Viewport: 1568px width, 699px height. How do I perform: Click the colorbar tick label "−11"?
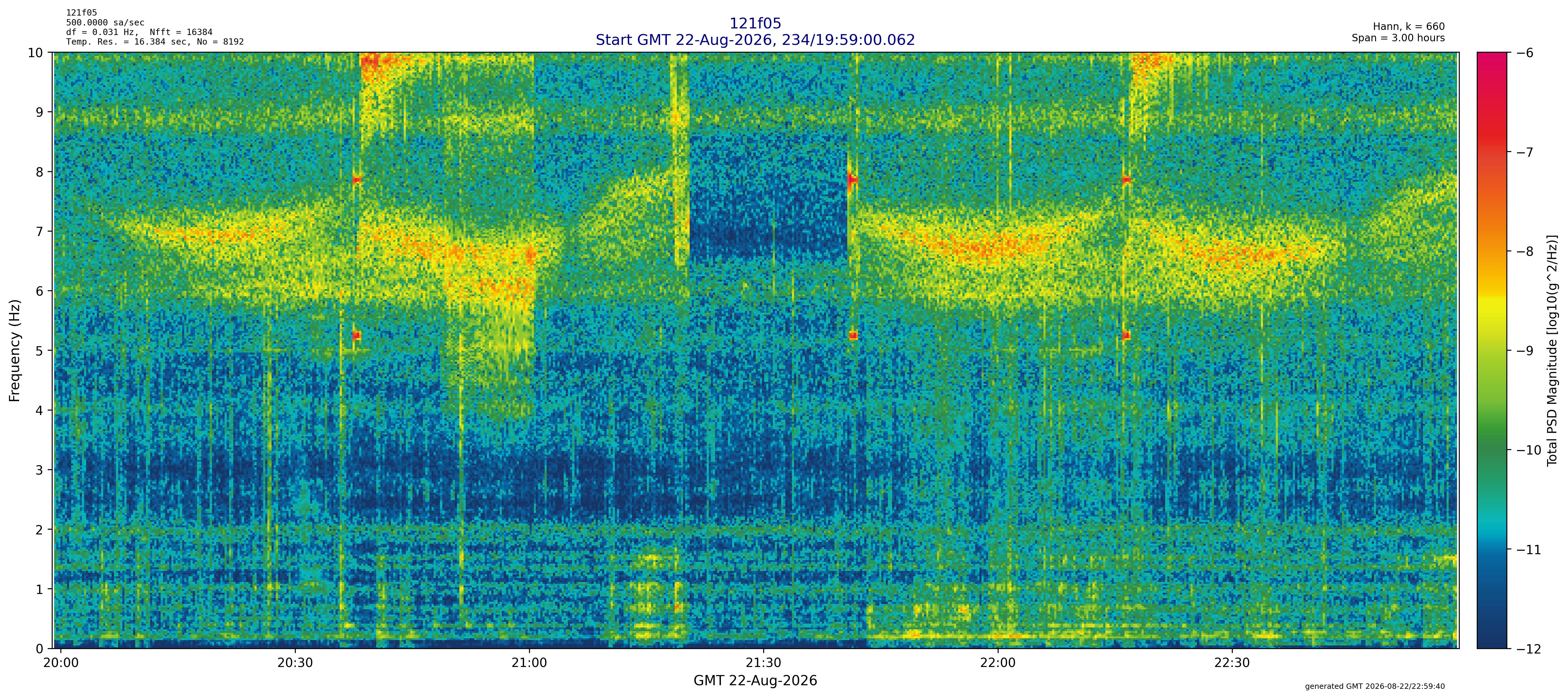(x=1529, y=550)
